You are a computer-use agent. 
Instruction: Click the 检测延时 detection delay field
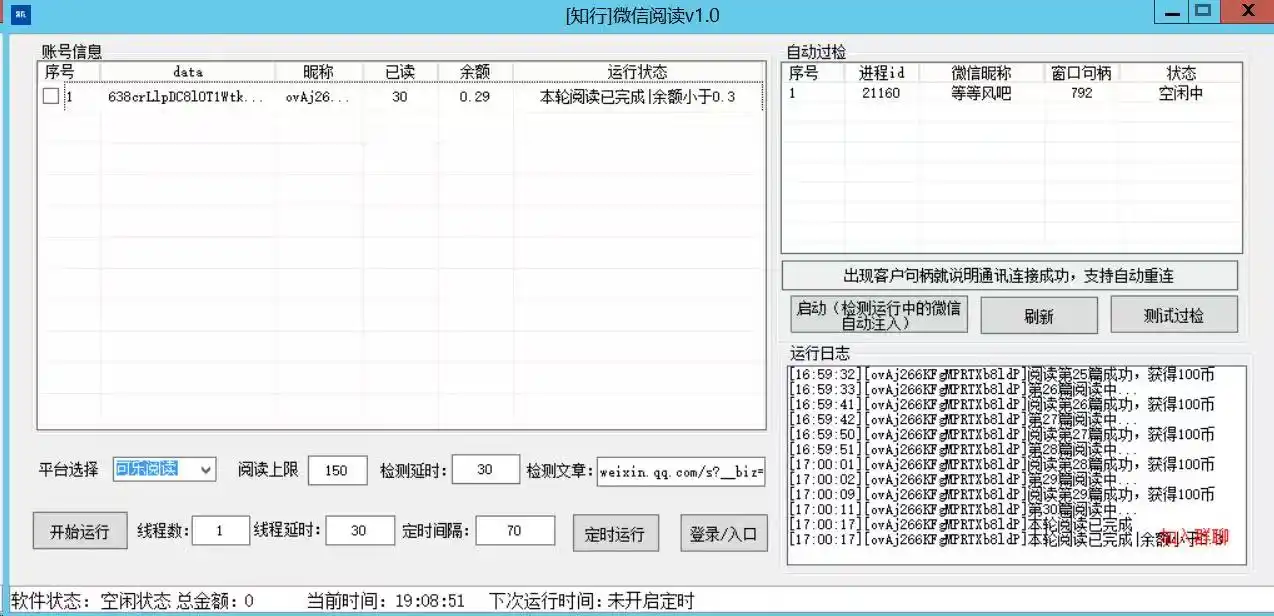(x=485, y=470)
